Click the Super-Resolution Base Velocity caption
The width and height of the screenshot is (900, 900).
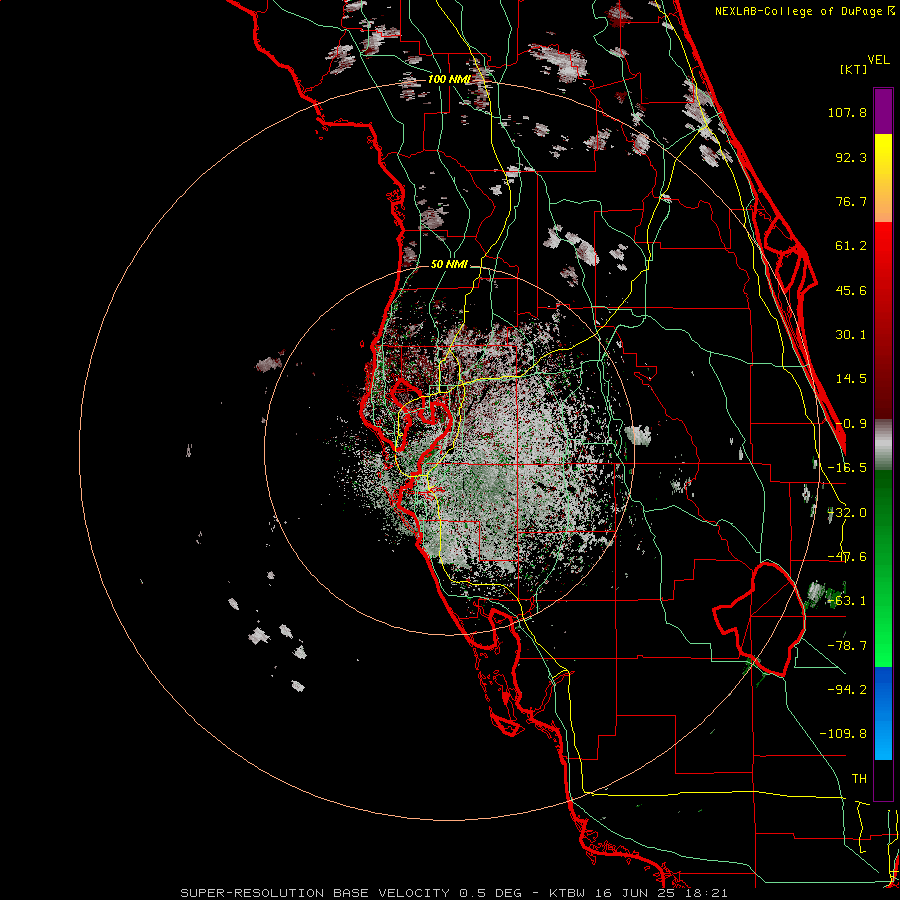click(x=454, y=893)
